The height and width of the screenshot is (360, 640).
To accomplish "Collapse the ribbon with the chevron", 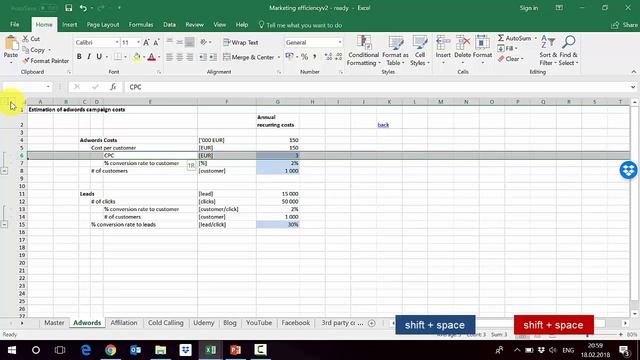I will click(633, 72).
